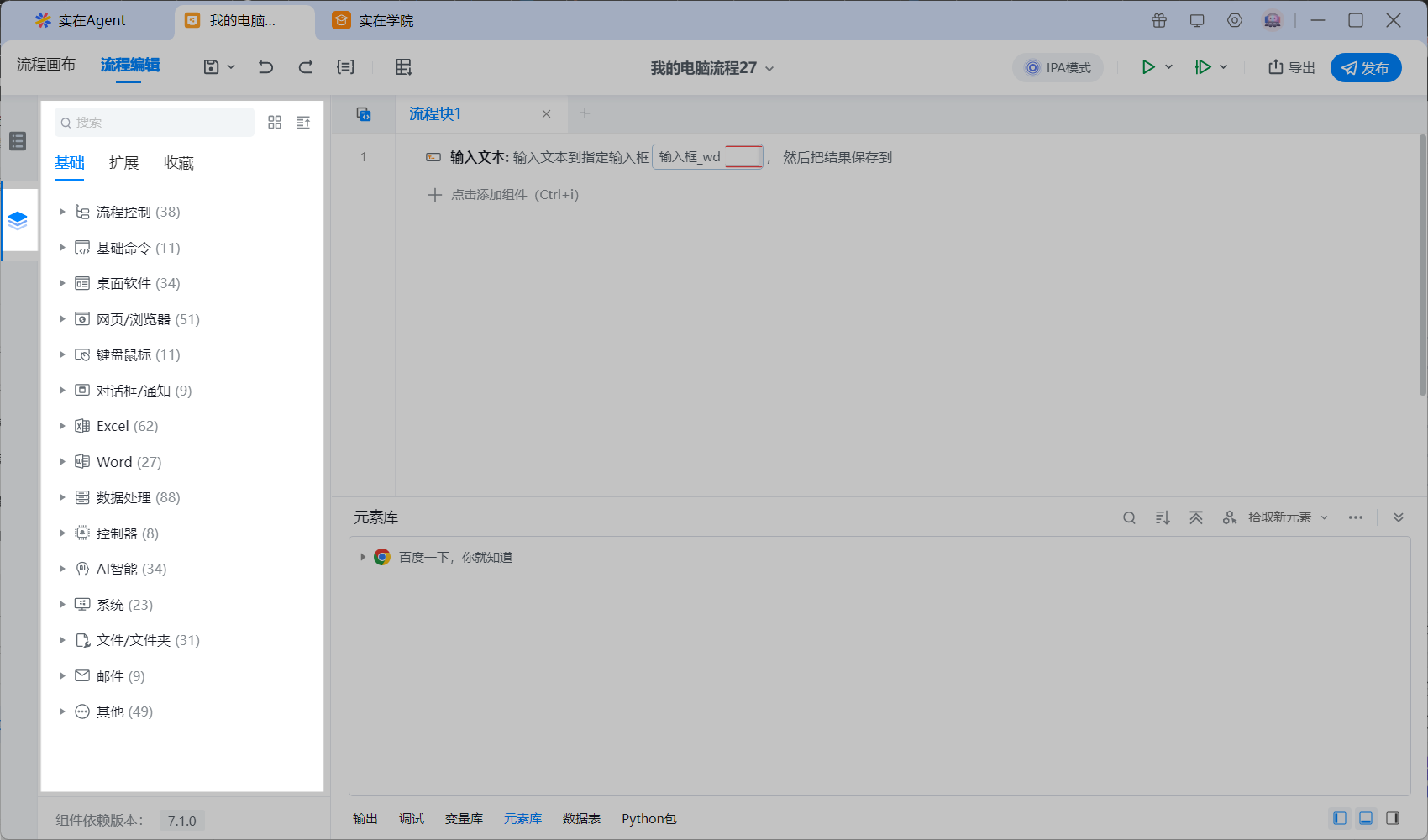This screenshot has width=1428, height=840.
Task: Run the flow with the play icon
Action: (1147, 67)
